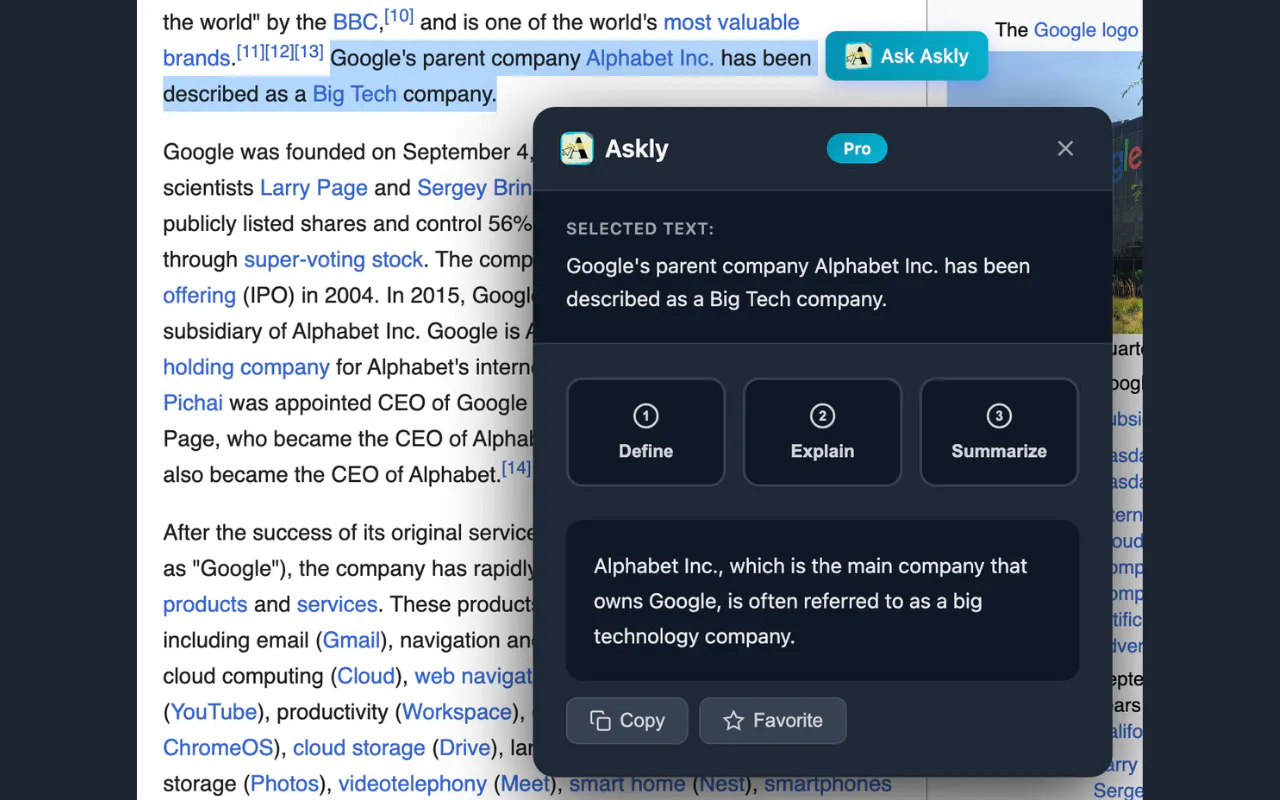Open citation reference [14]
The image size is (1280, 800).
tap(516, 467)
